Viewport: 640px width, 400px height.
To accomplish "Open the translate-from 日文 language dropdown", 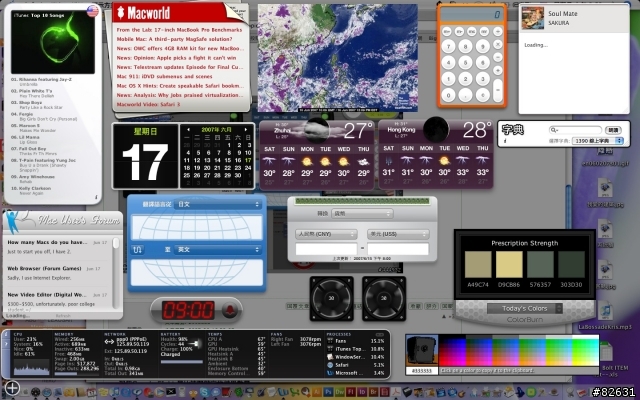I will 218,204.
